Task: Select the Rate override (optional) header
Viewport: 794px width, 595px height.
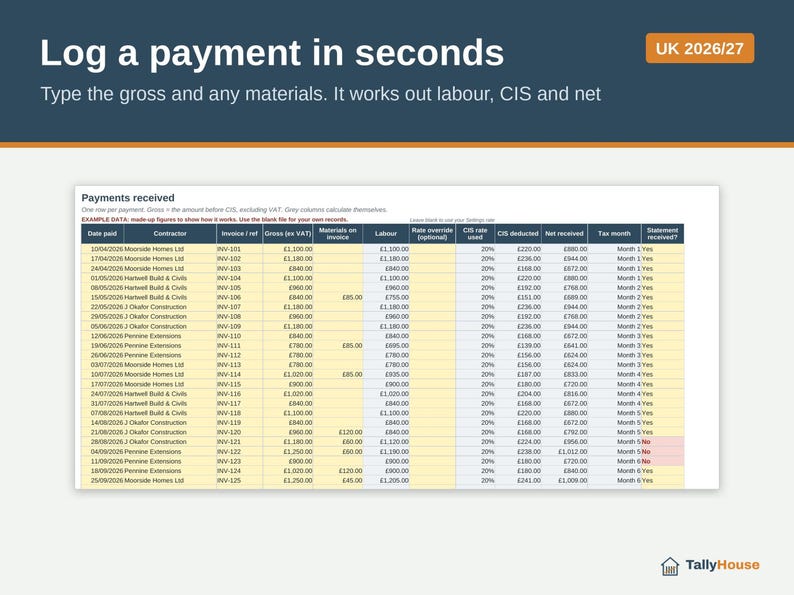Action: [x=432, y=234]
